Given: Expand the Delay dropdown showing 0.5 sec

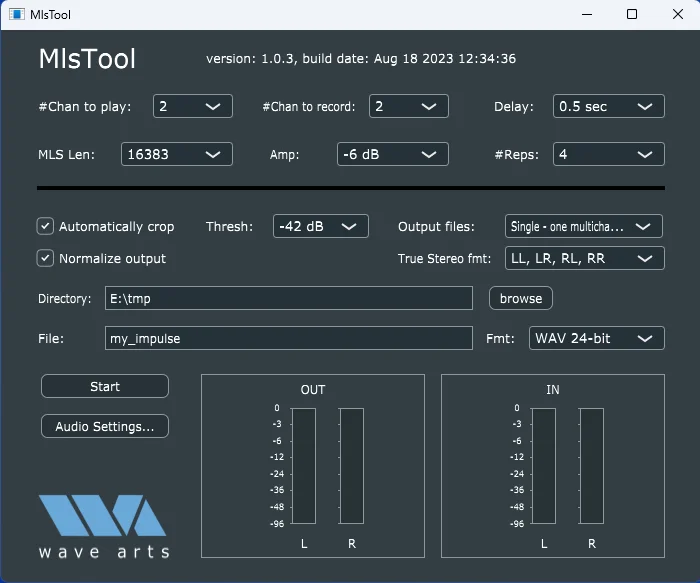Looking at the screenshot, I should tap(608, 106).
